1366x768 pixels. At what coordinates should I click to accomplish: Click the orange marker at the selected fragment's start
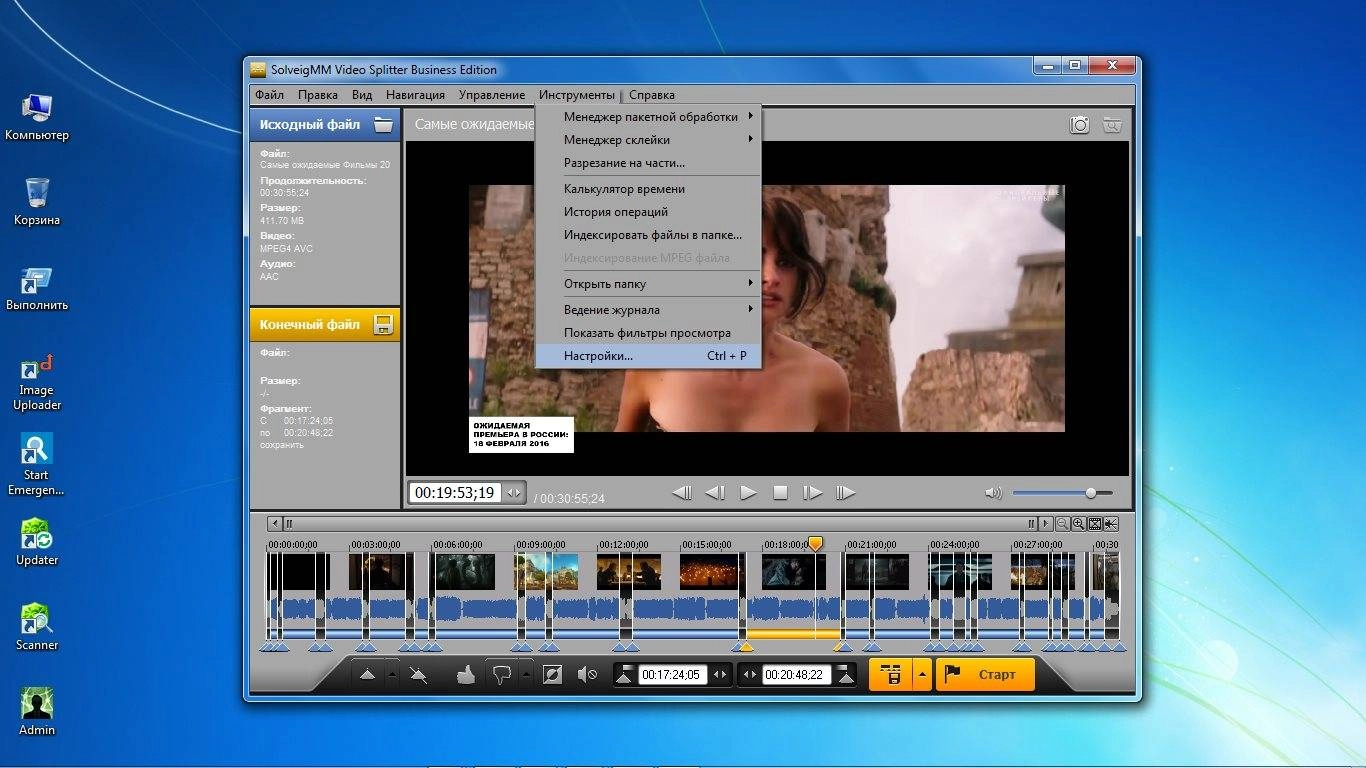click(x=745, y=647)
